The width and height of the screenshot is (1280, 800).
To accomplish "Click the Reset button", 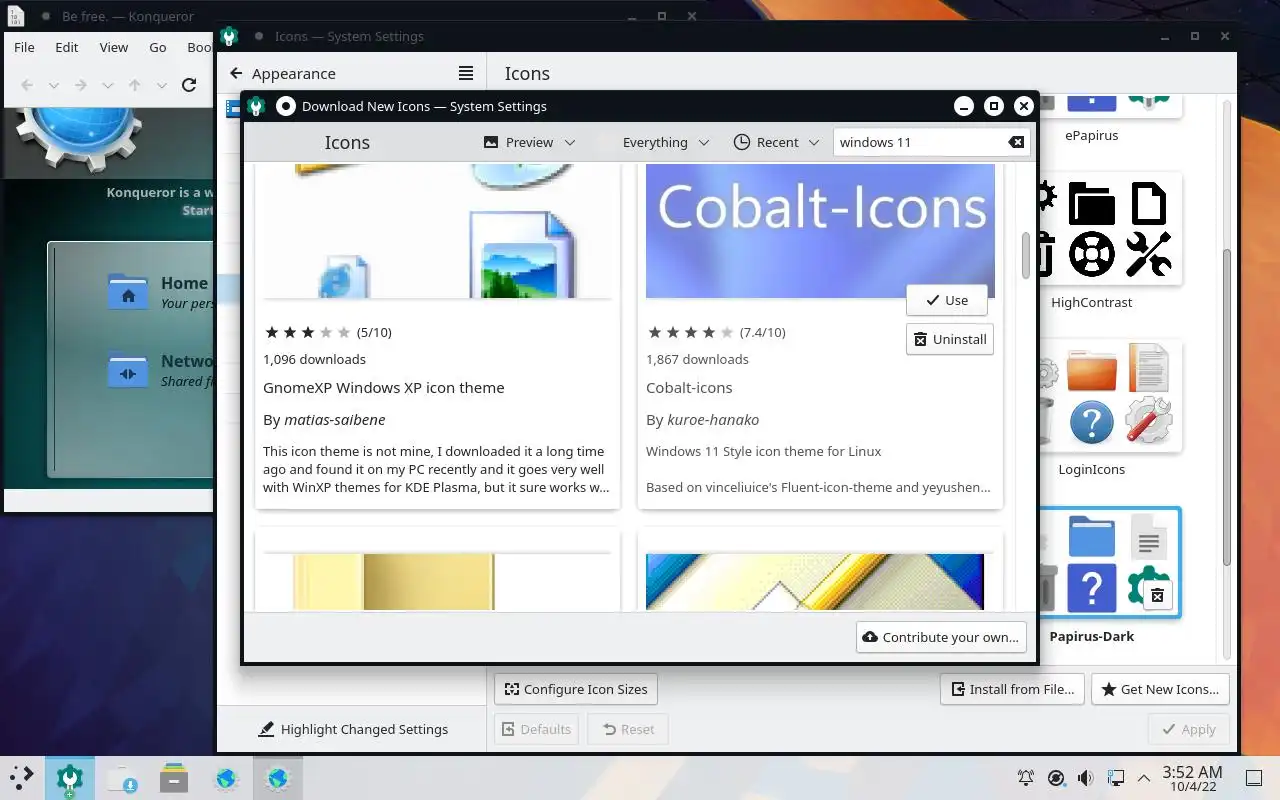I will click(628, 729).
